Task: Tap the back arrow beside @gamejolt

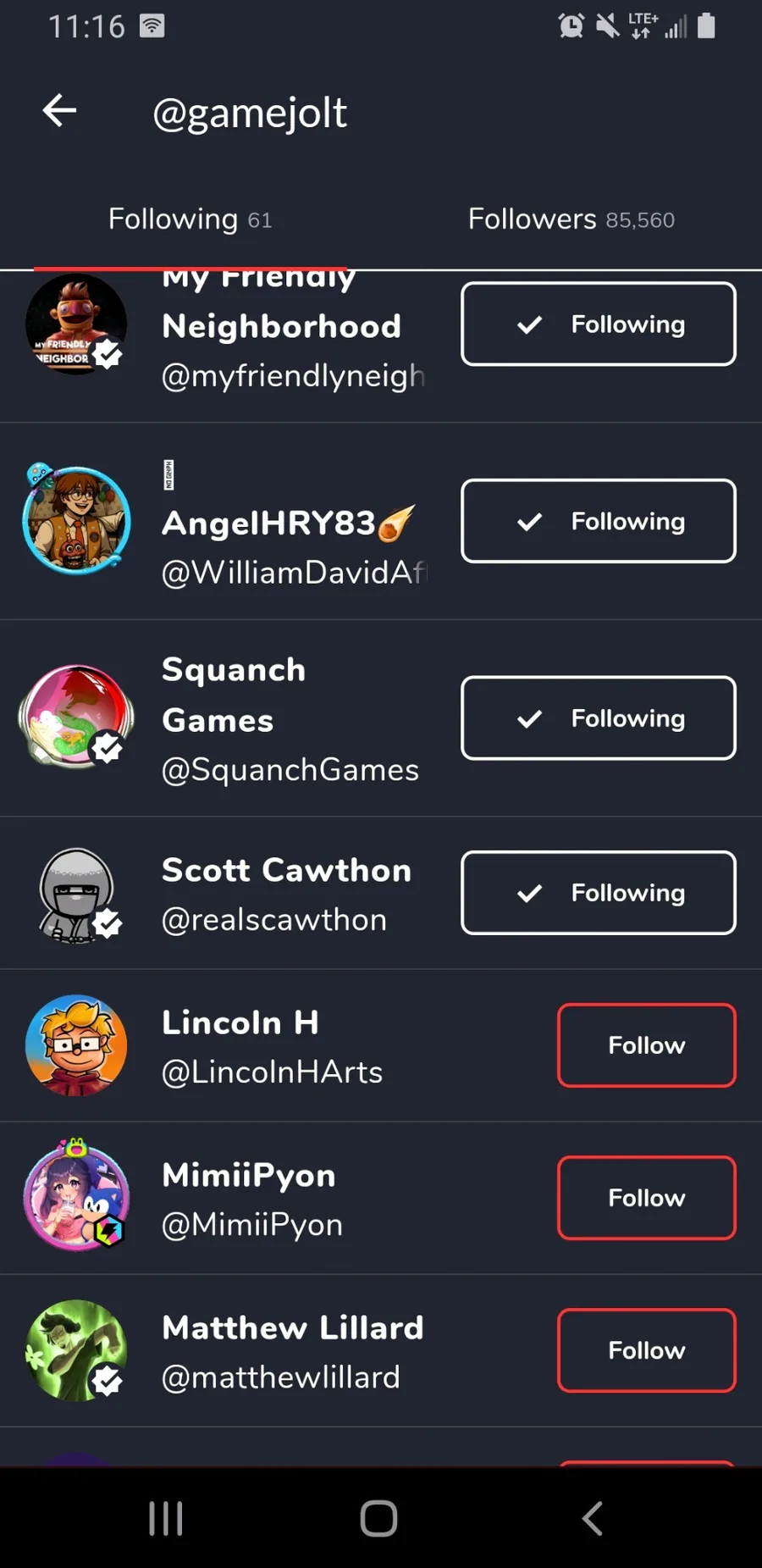Action: pyautogui.click(x=59, y=111)
